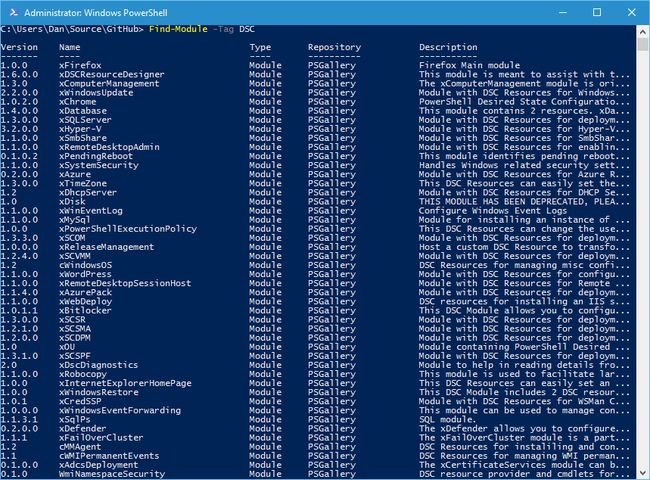The width and height of the screenshot is (650, 480).
Task: Click the xSCSMA module name
Action: [75, 329]
